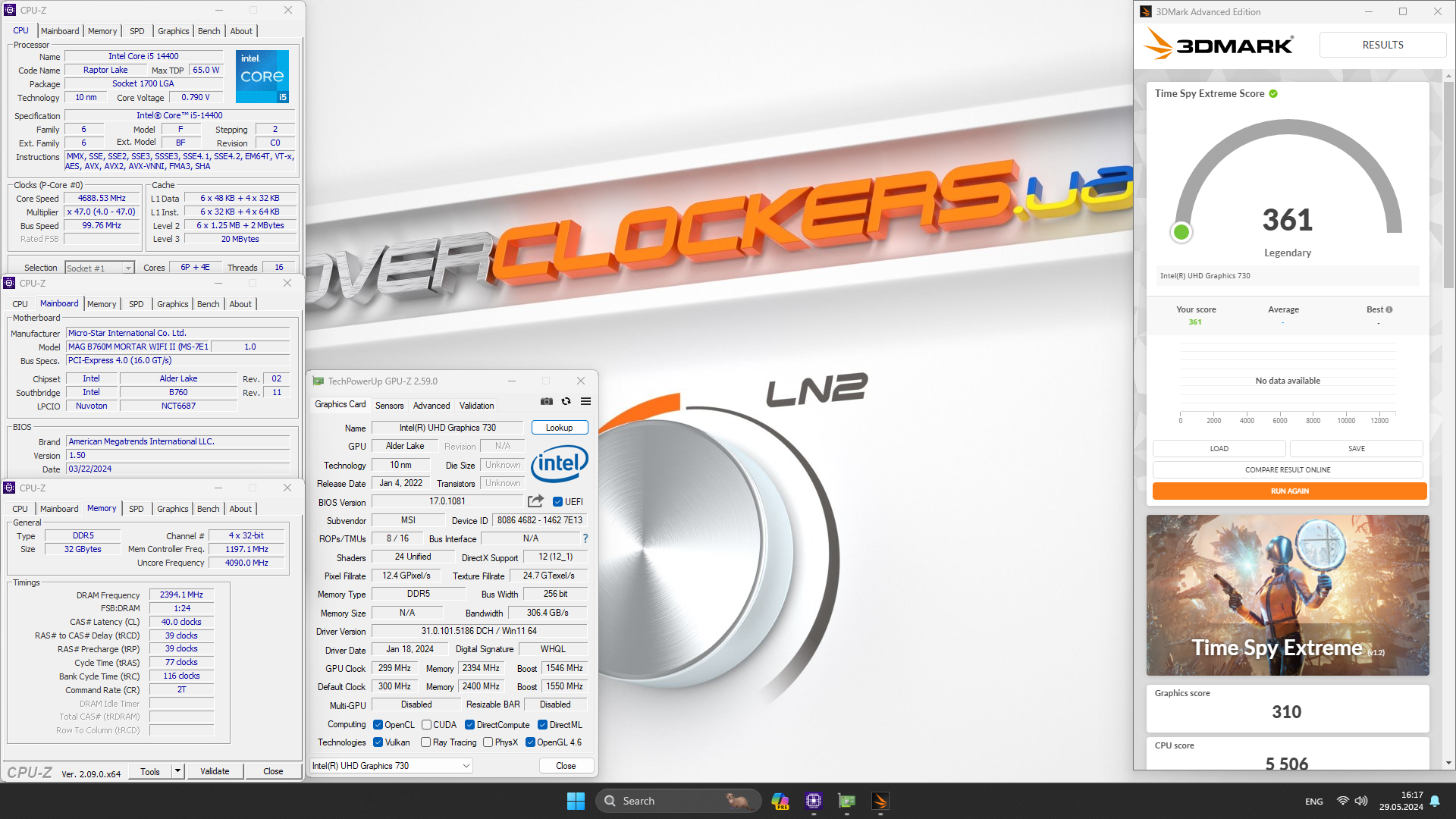1456x819 pixels.
Task: Toggle the OpenGL 4.6 checkbox
Action: tap(530, 742)
